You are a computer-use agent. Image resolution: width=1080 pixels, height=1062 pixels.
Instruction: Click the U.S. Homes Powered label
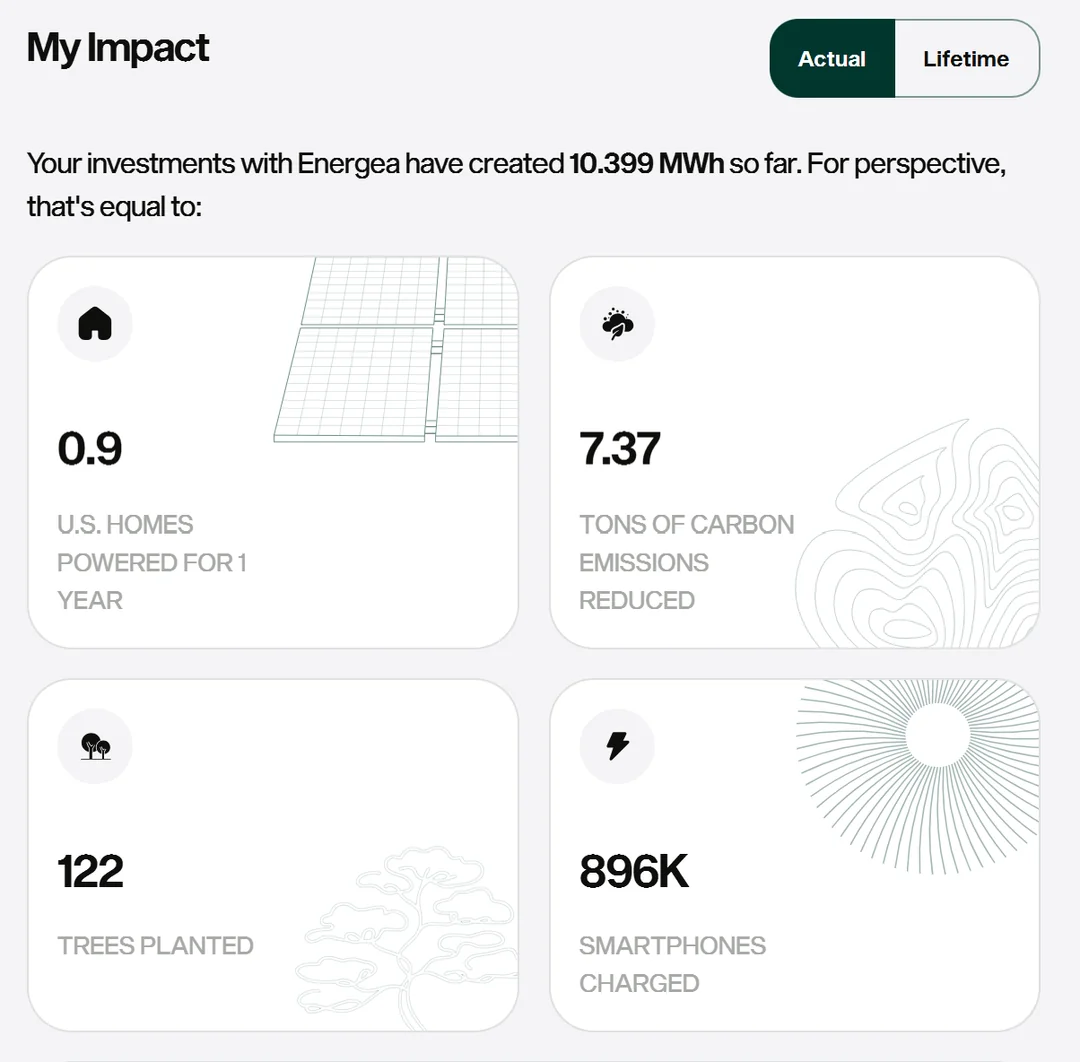point(152,562)
